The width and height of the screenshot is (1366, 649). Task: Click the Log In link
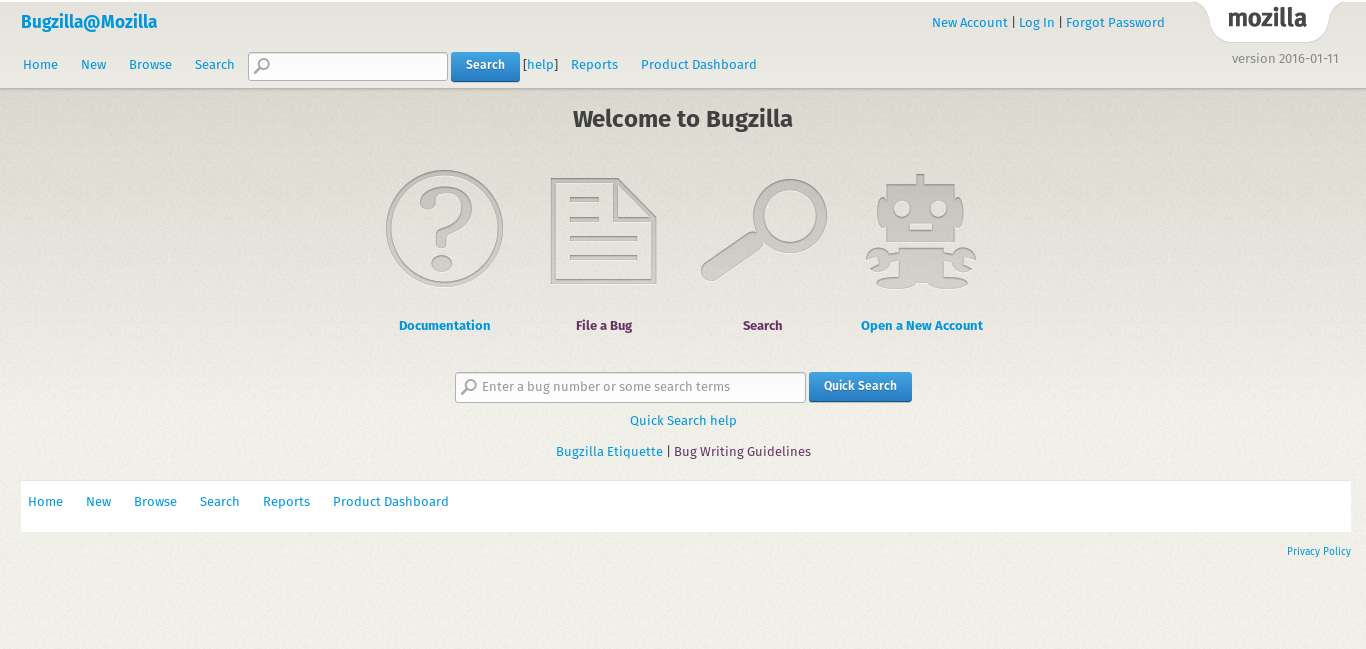[1037, 23]
